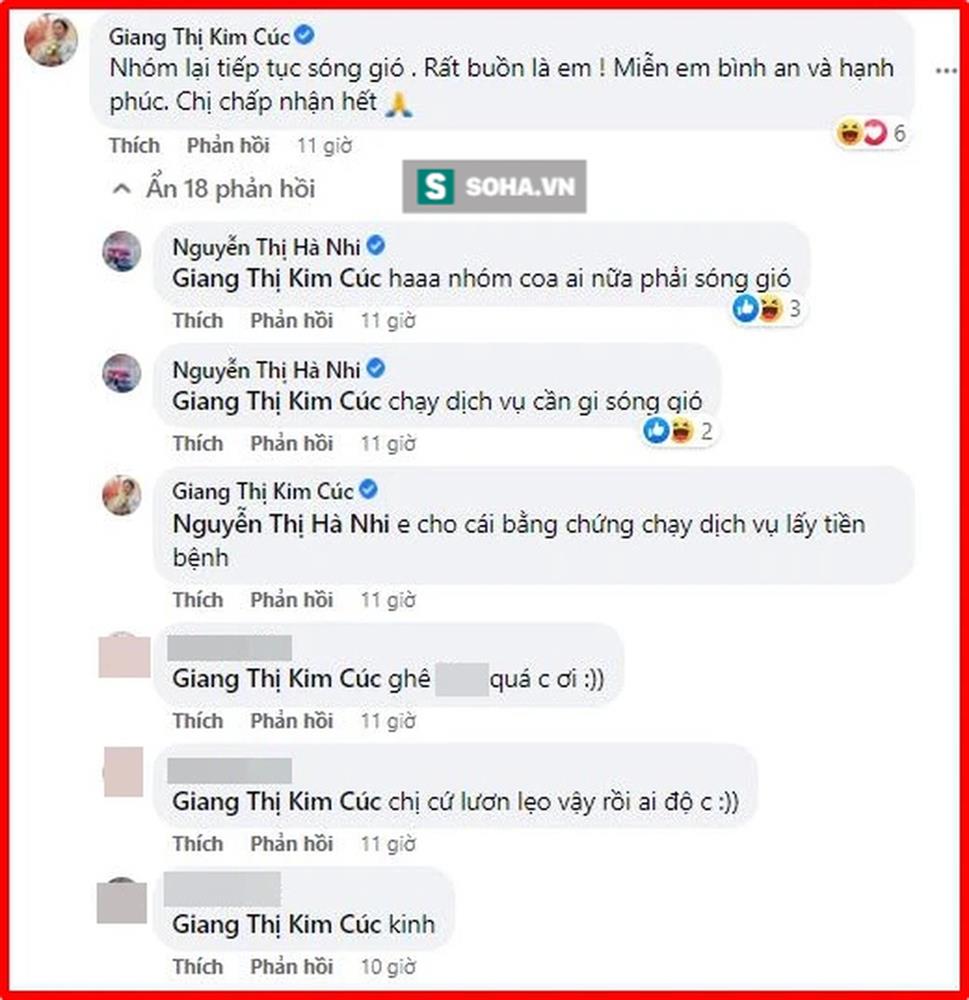This screenshot has height=1000, width=969.
Task: Like the top comment with Thích
Action: (x=134, y=145)
